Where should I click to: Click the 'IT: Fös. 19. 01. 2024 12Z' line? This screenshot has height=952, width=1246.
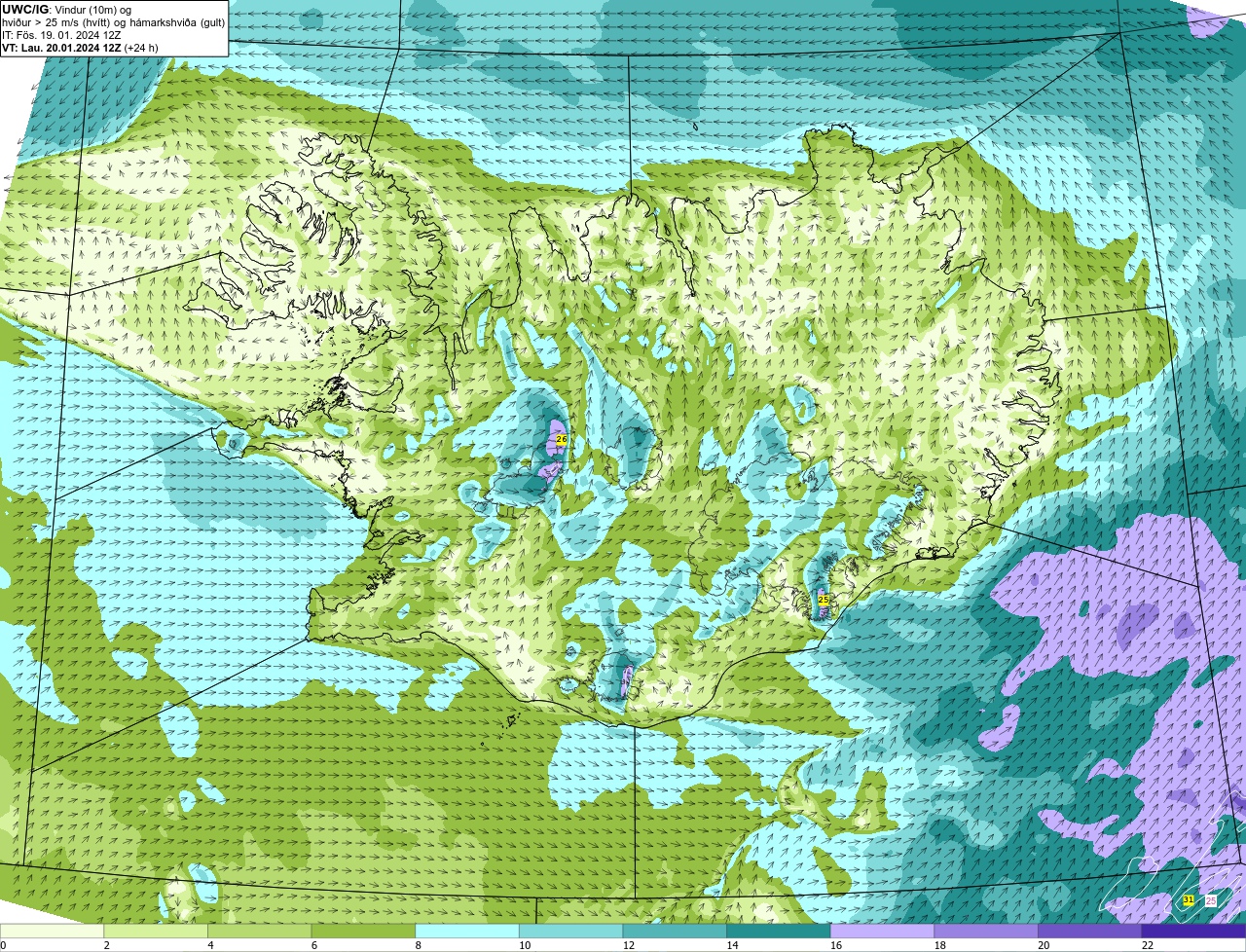61,35
